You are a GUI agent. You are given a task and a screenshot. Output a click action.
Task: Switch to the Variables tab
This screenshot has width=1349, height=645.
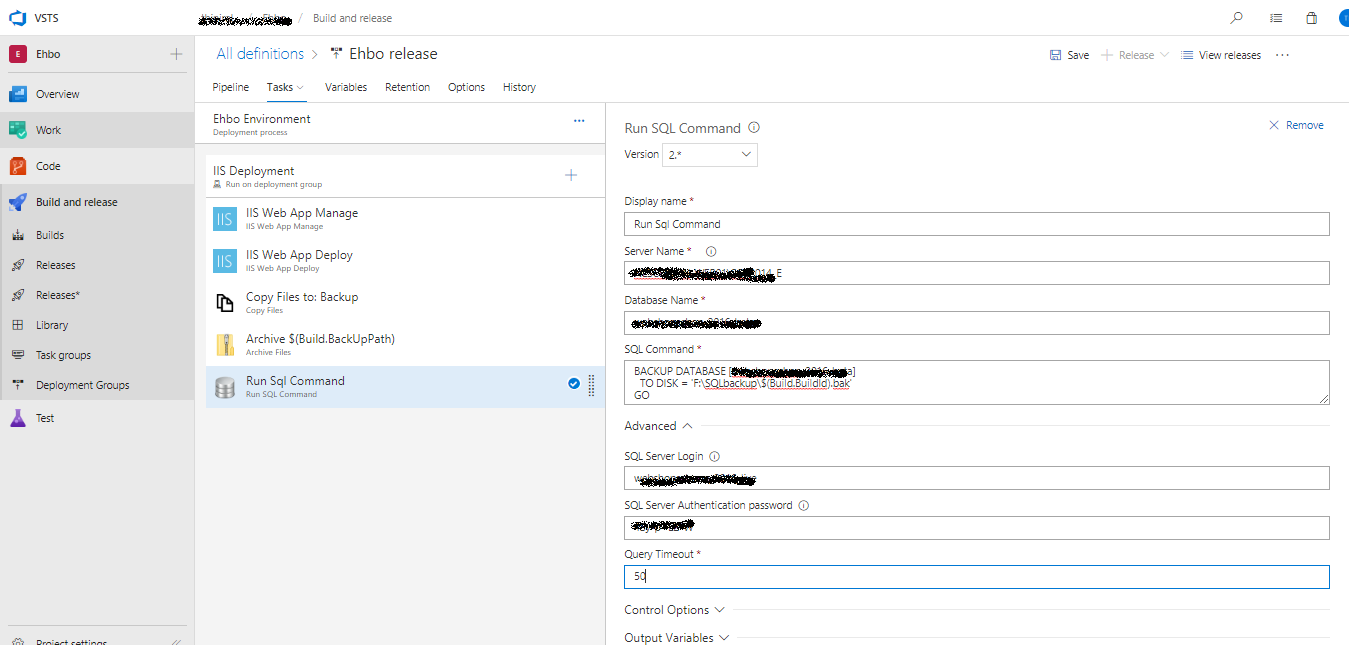click(x=346, y=87)
